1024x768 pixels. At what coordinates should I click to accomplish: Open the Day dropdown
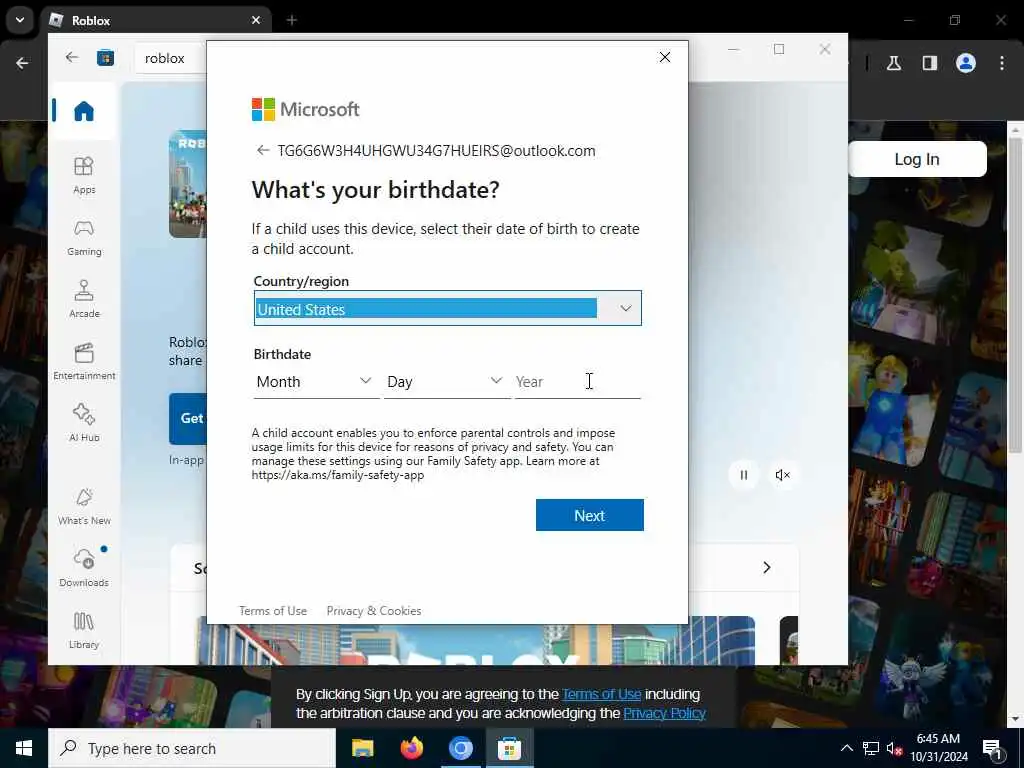click(x=446, y=382)
